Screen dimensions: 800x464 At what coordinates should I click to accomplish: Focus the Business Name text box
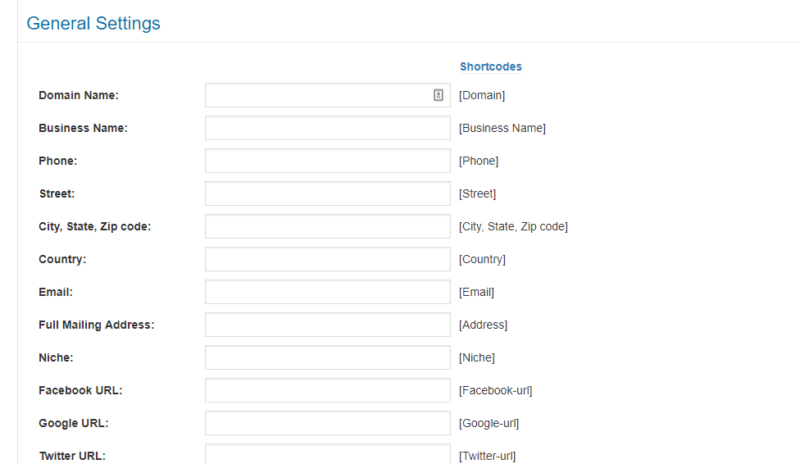pos(328,128)
